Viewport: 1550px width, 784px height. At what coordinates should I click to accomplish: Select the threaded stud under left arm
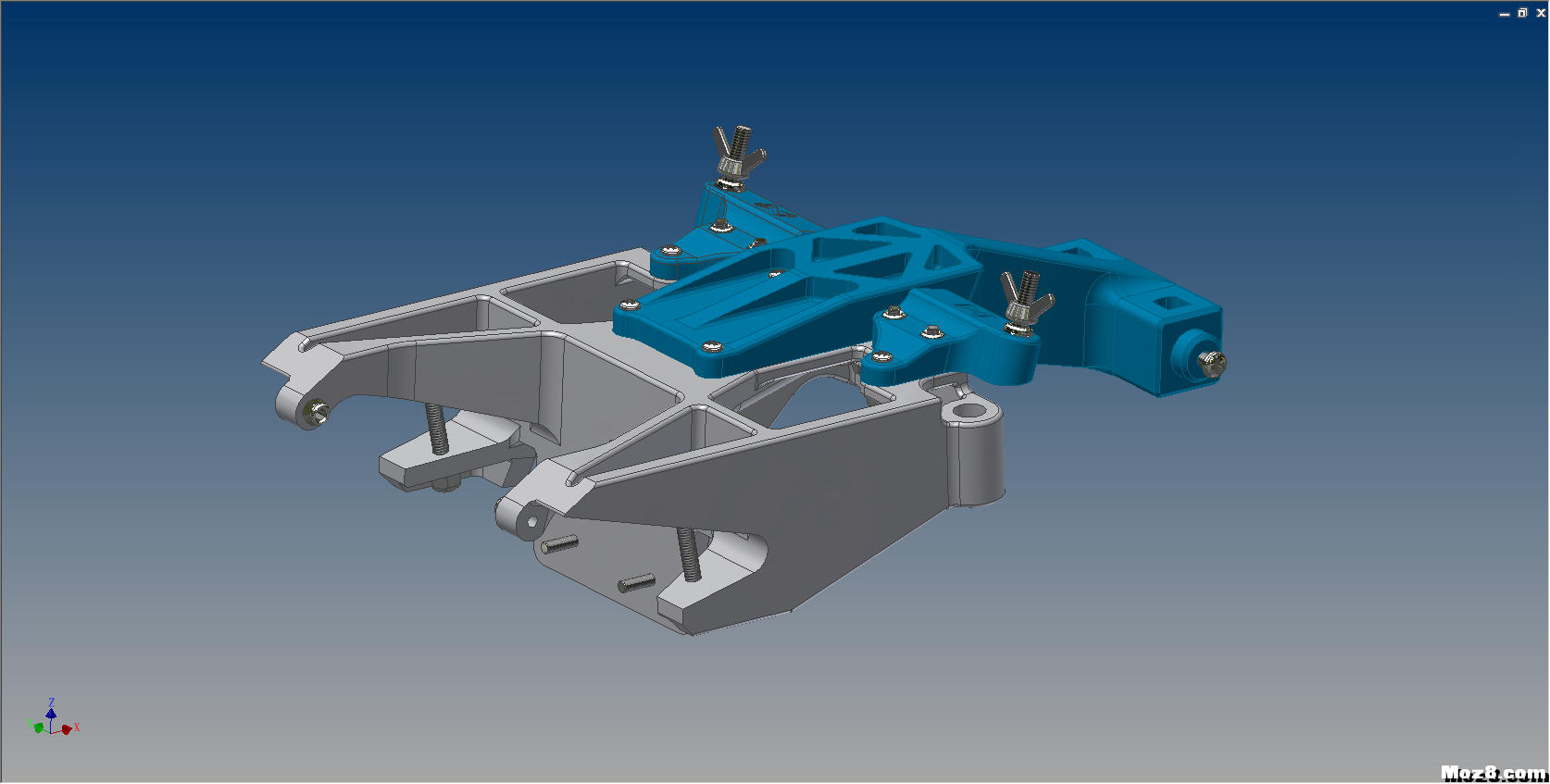(437, 429)
